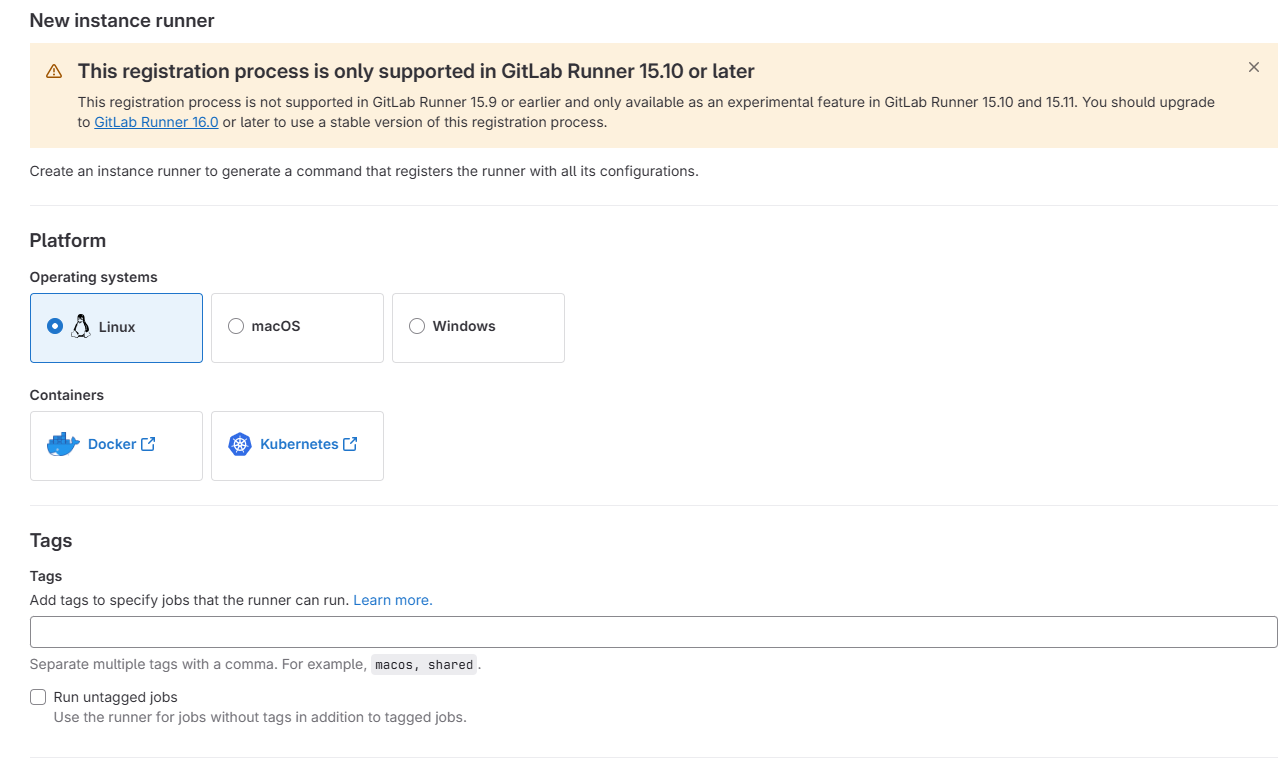Screen dimensions: 1287x769
Task: Click the Linux penguin icon
Action: (81, 326)
